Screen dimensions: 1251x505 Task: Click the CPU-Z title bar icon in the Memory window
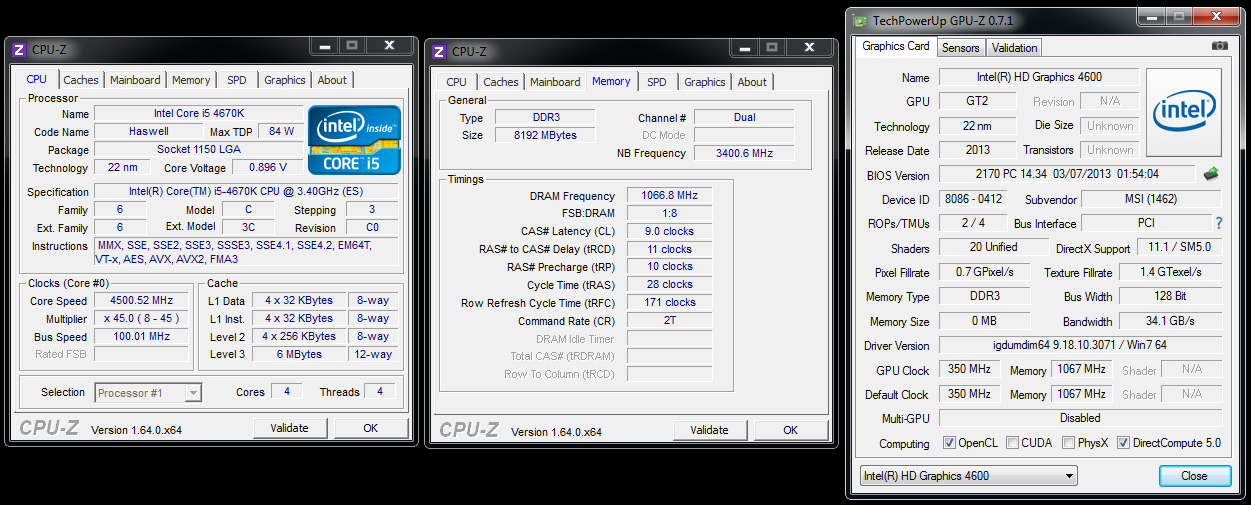[x=439, y=51]
